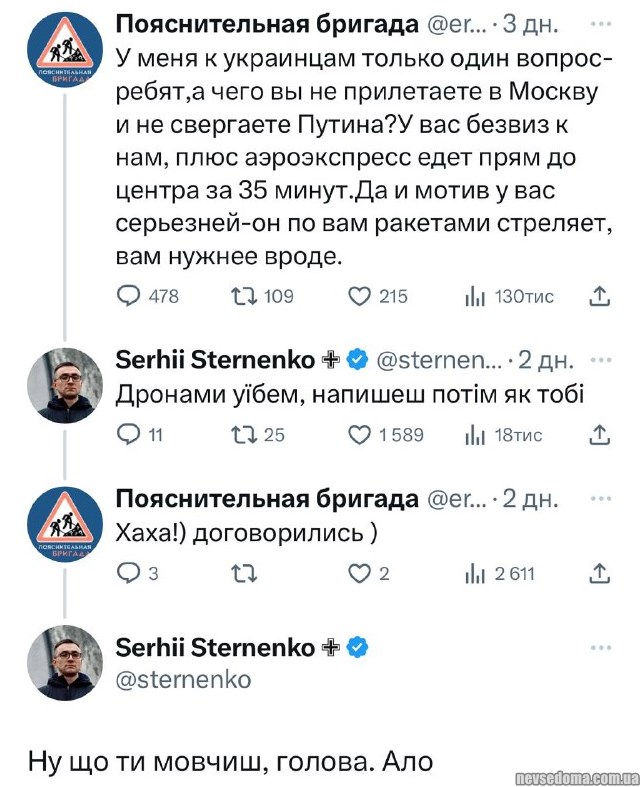
Task: Reply to the first tweet with 478 replies
Action: coord(129,296)
